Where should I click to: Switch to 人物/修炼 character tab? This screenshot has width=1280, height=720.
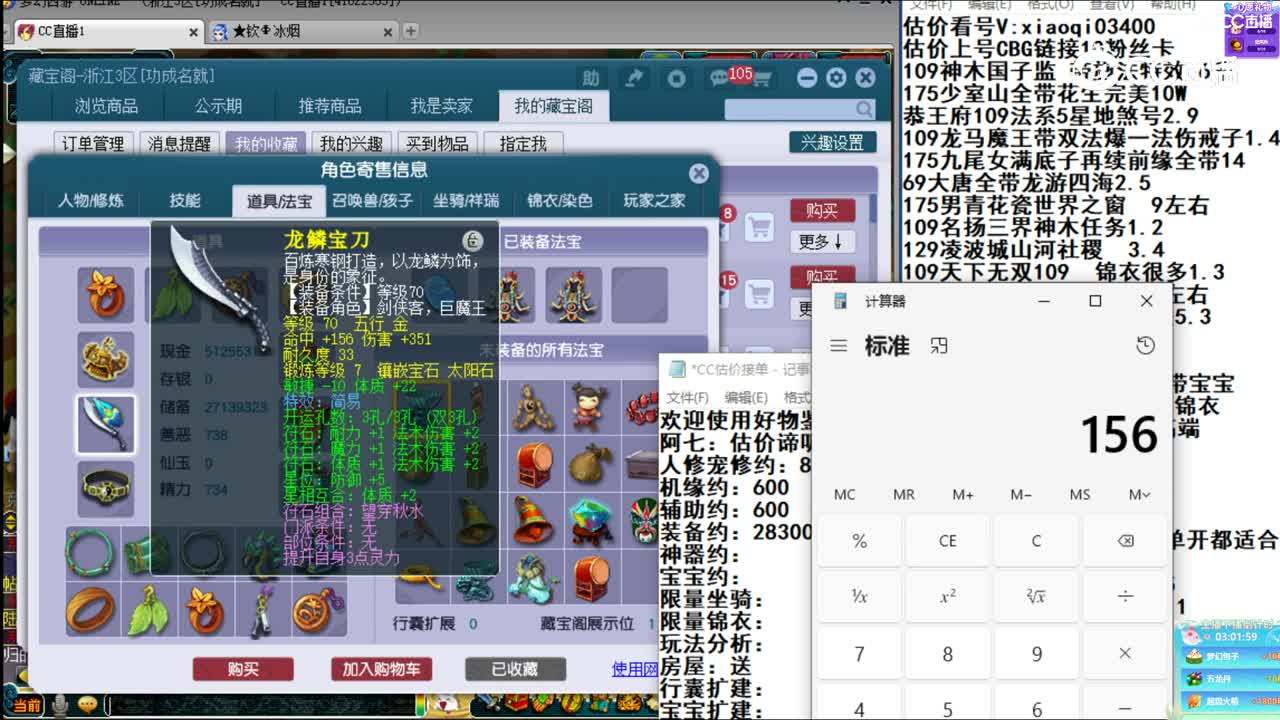(x=90, y=201)
